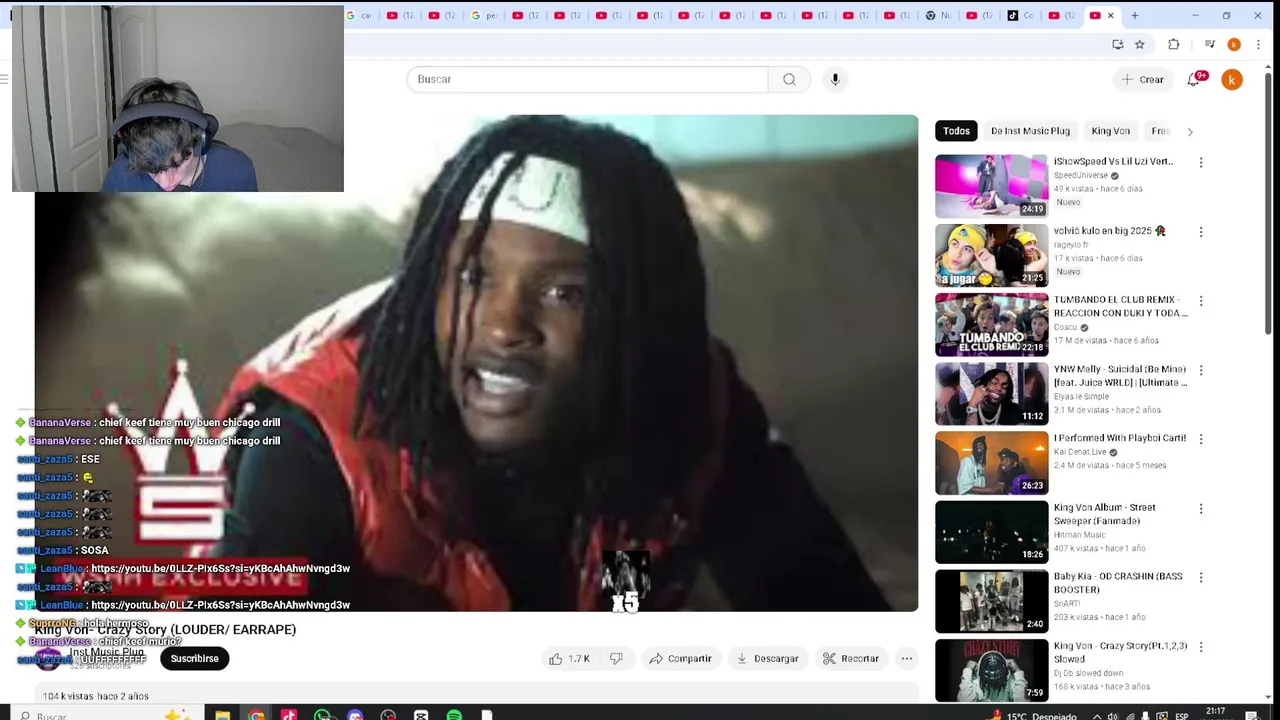
Task: Start voice search with microphone icon
Action: 835,79
